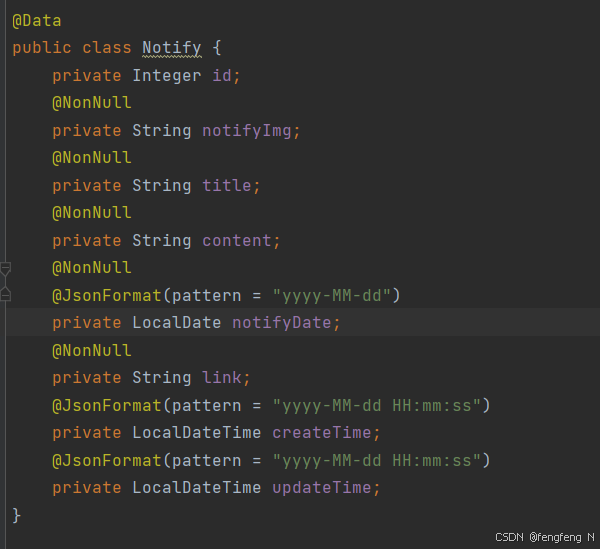Viewport: 600px width, 549px height.
Task: Click the "yyyy-MM-dd" pattern string
Action: point(332,296)
